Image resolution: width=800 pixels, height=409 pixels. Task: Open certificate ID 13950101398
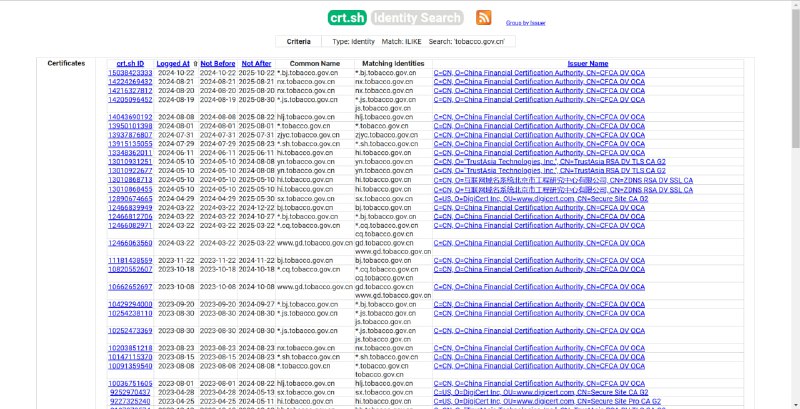[x=130, y=125]
